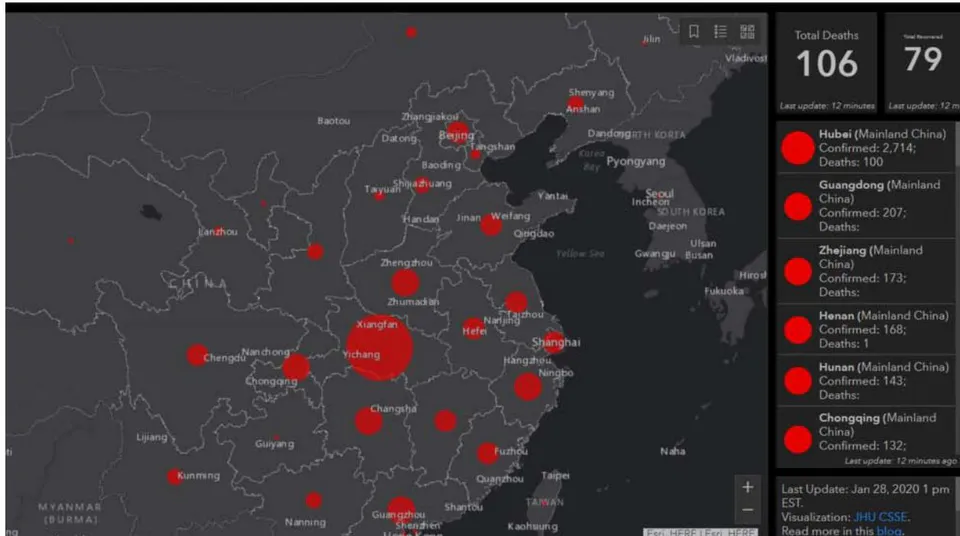Click the Pyongyang map label
The width and height of the screenshot is (960, 536).
tap(636, 161)
